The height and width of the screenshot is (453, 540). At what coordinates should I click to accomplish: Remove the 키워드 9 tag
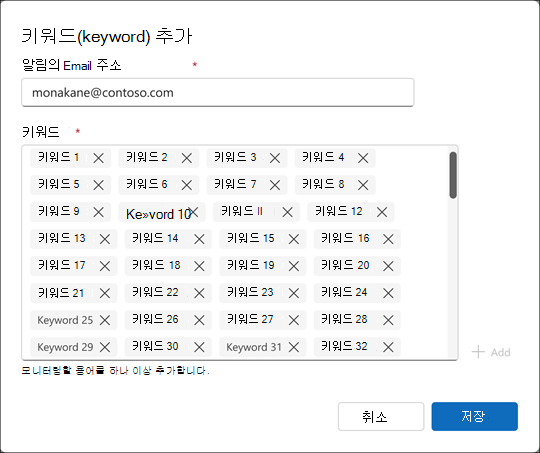point(98,212)
